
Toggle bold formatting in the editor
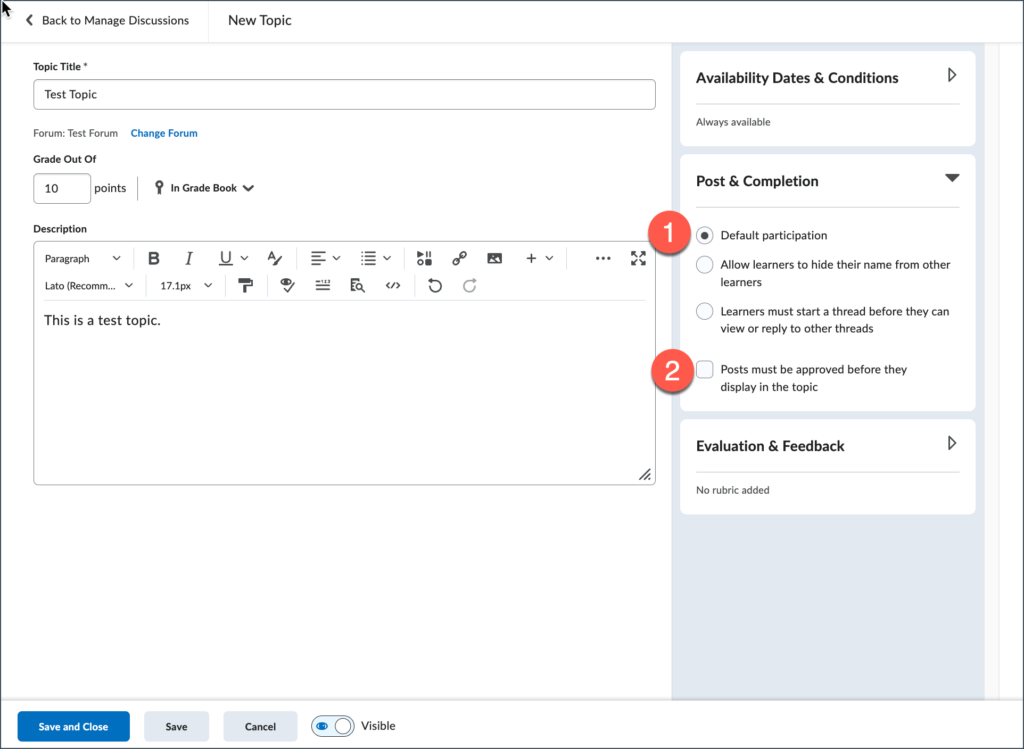coord(153,258)
